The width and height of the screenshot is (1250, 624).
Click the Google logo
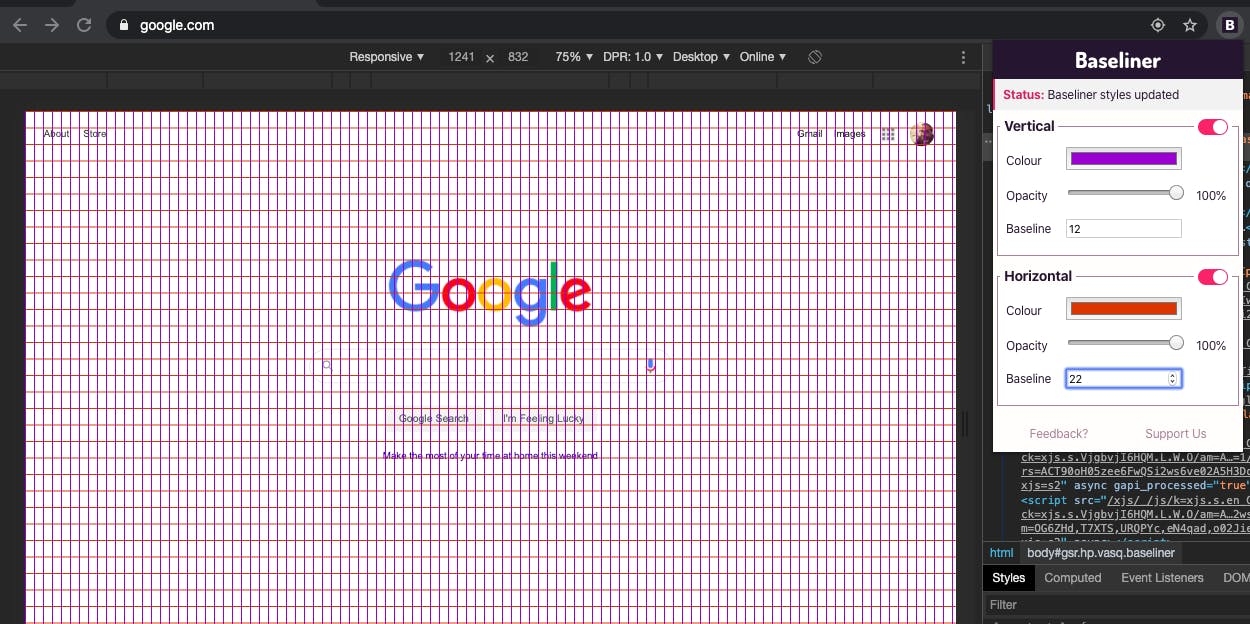pyautogui.click(x=490, y=291)
